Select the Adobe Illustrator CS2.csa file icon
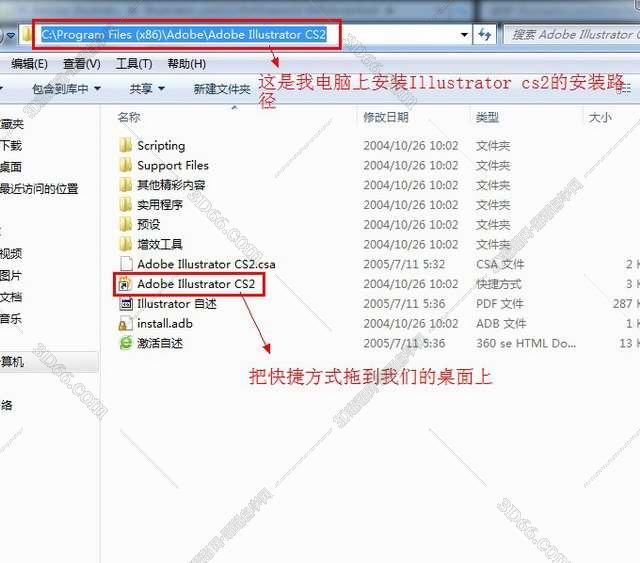The width and height of the screenshot is (640, 563). click(x=126, y=264)
